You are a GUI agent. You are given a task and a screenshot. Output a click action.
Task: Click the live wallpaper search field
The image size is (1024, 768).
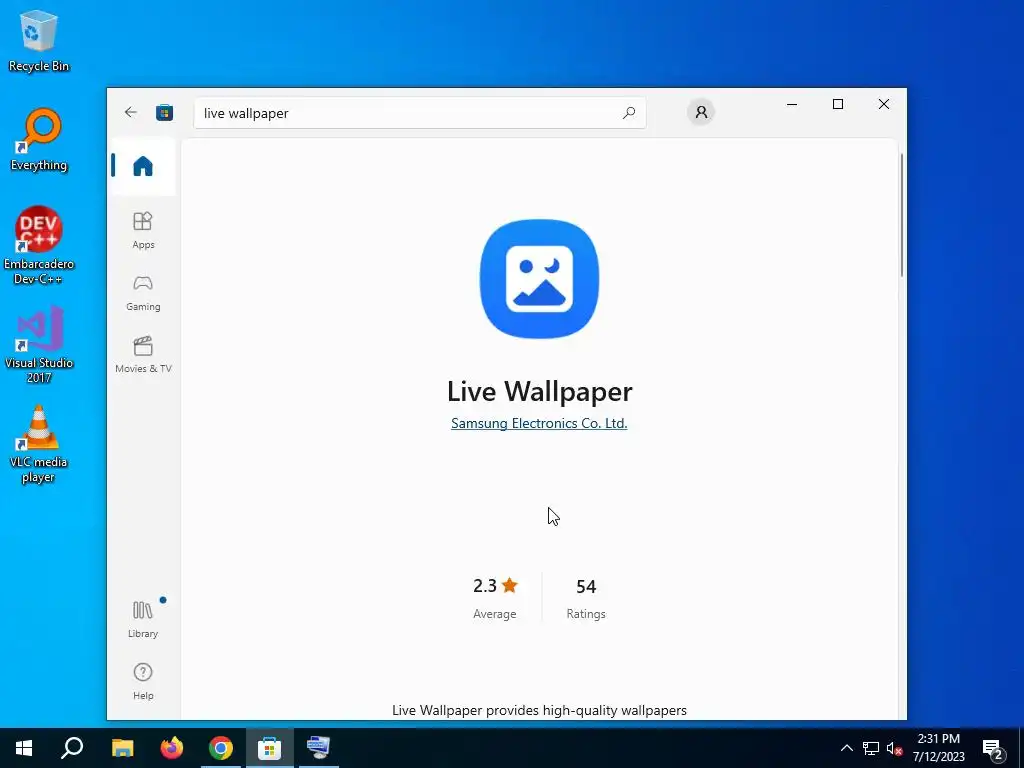420,113
